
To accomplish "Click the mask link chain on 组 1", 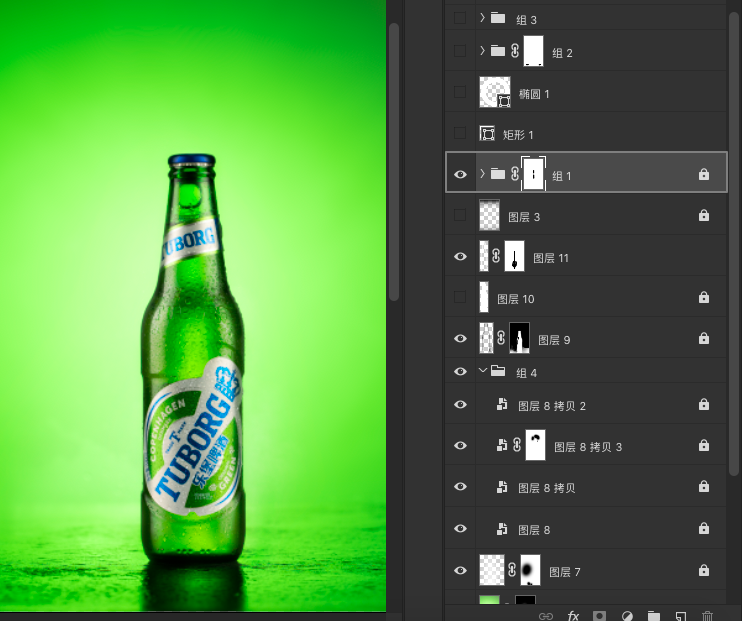I will pos(515,174).
